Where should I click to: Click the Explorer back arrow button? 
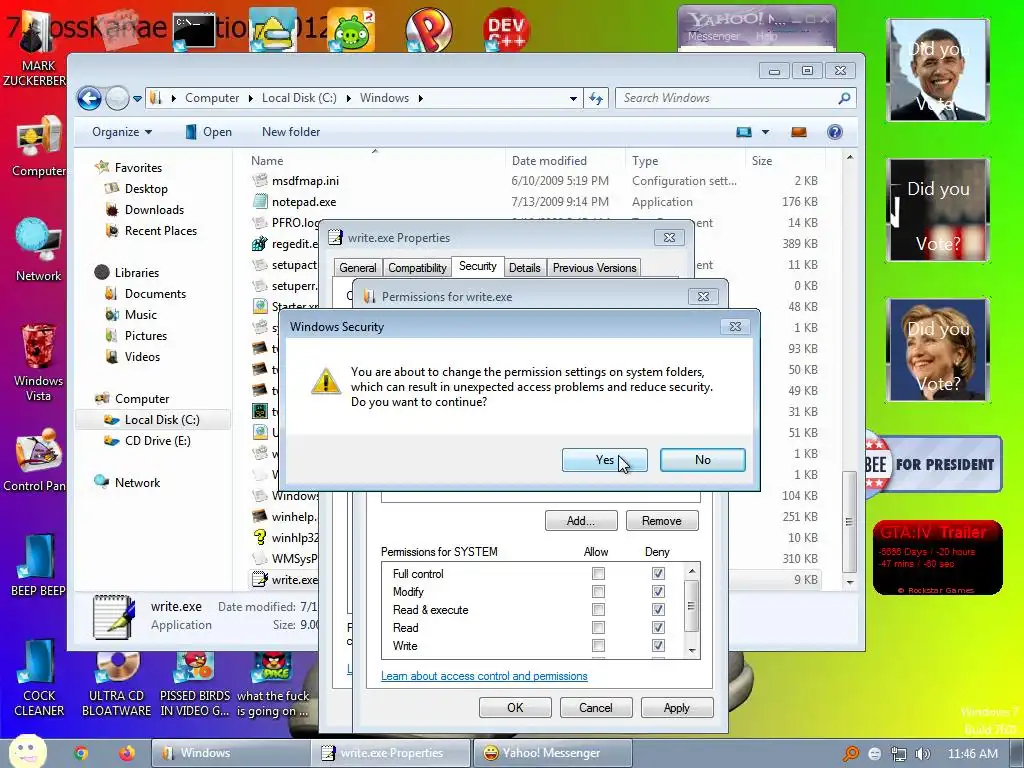[89, 99]
